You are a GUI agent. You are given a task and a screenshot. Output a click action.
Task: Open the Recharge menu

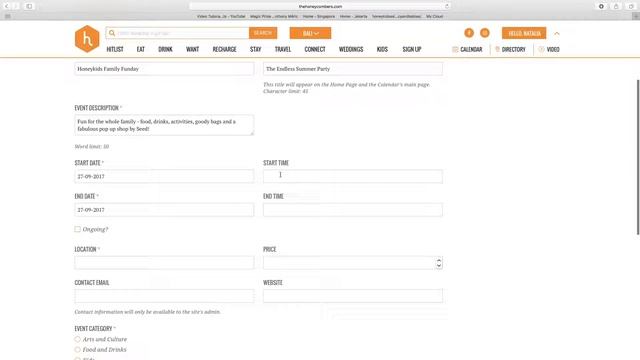224,49
